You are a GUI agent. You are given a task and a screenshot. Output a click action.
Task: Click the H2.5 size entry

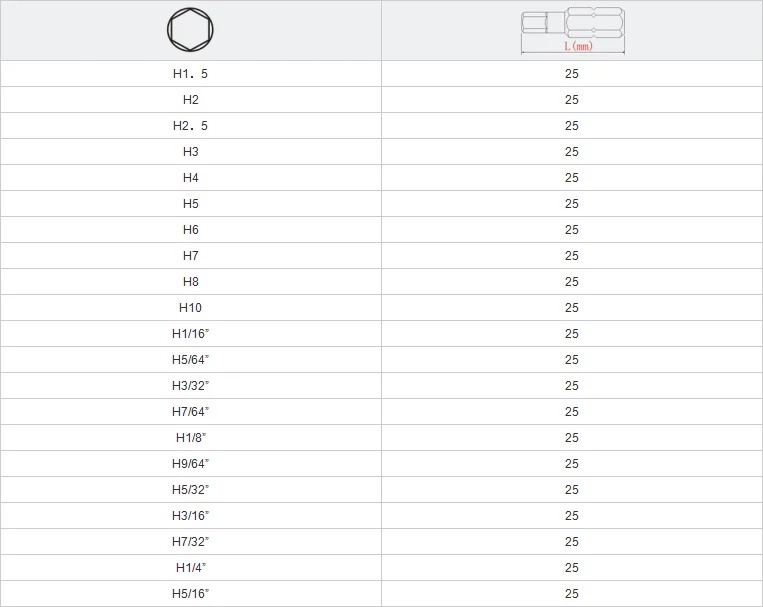(x=190, y=126)
